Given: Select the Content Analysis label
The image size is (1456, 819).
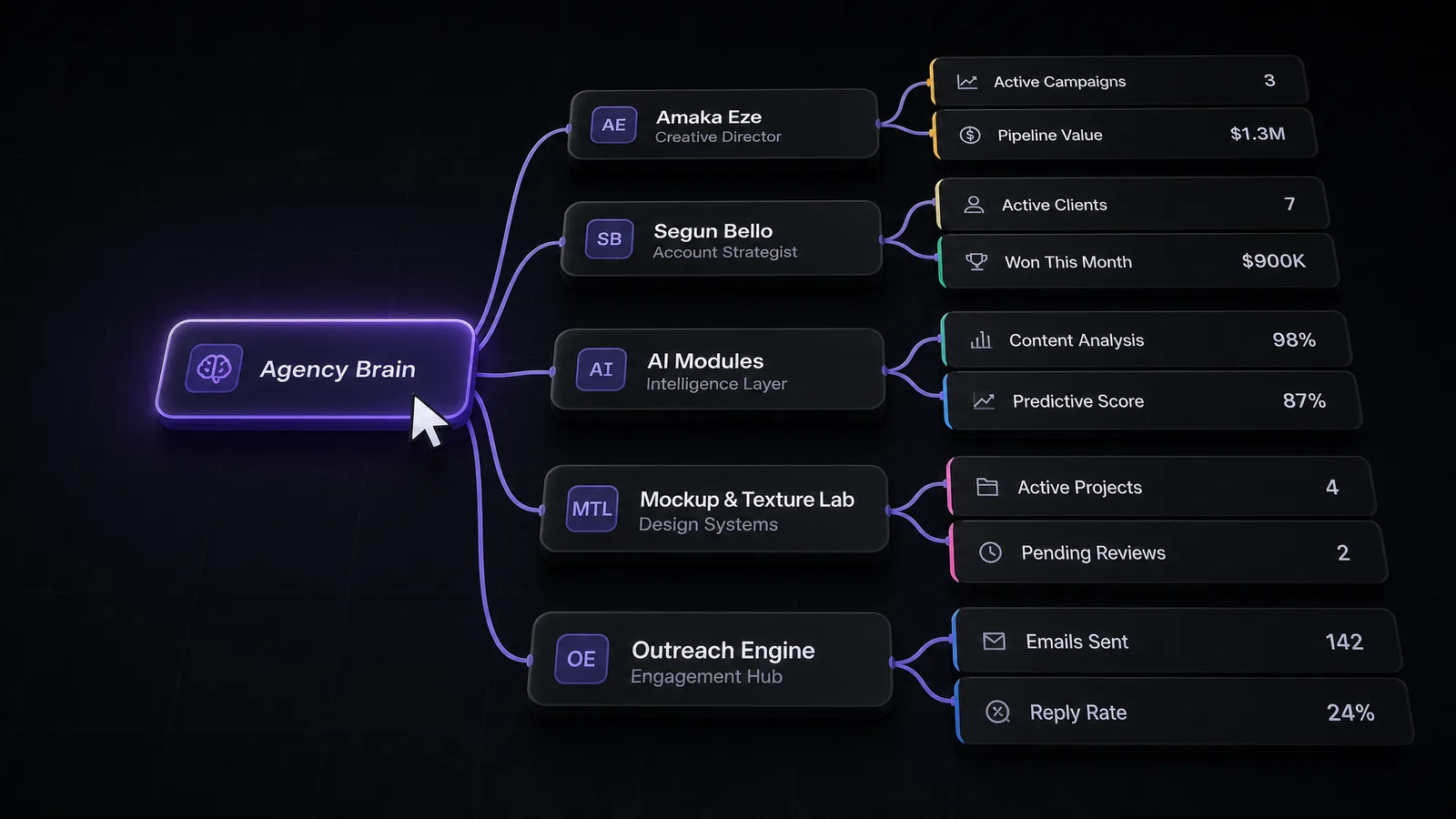Looking at the screenshot, I should pyautogui.click(x=1077, y=340).
